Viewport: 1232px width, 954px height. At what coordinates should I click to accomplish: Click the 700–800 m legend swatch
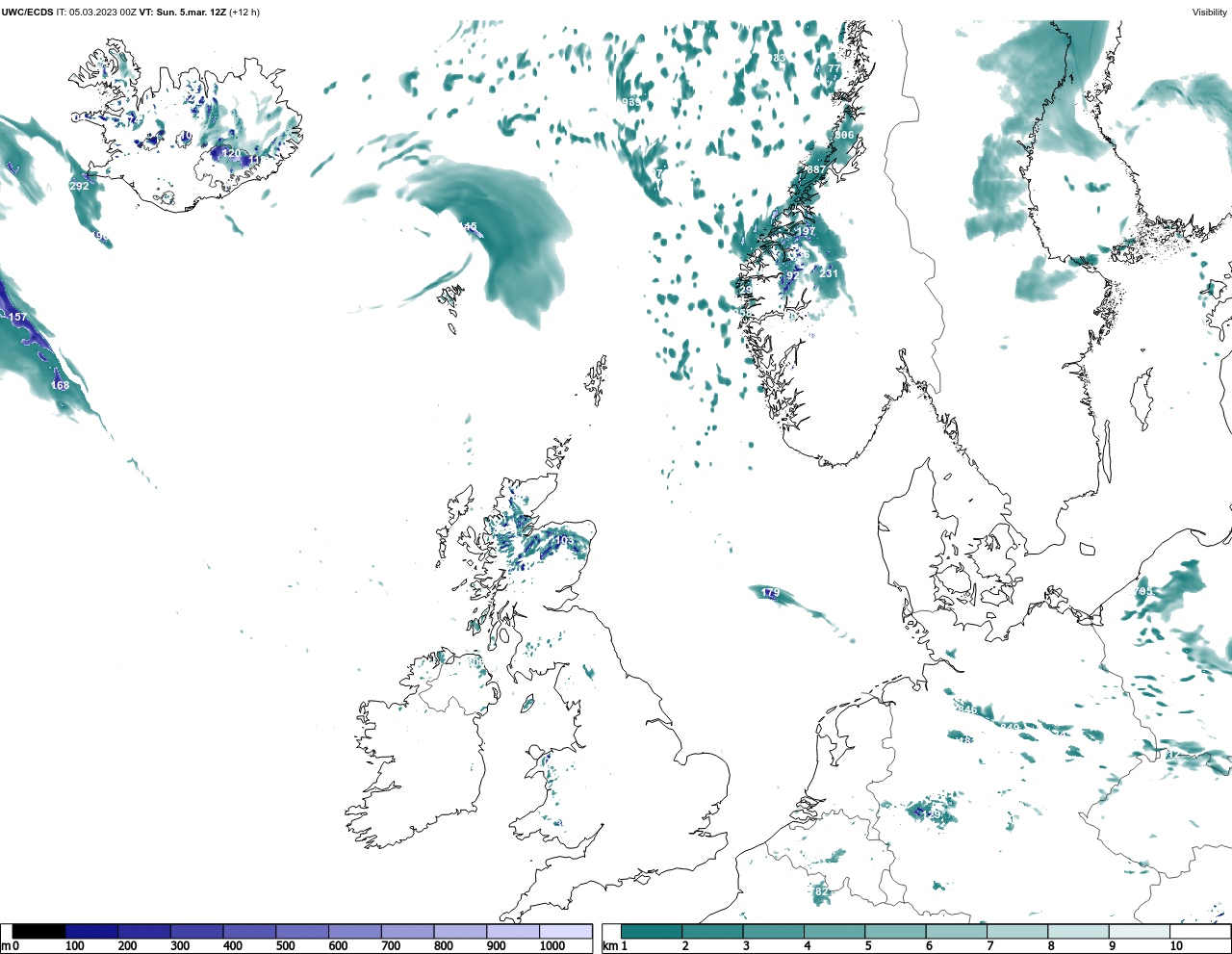click(407, 932)
